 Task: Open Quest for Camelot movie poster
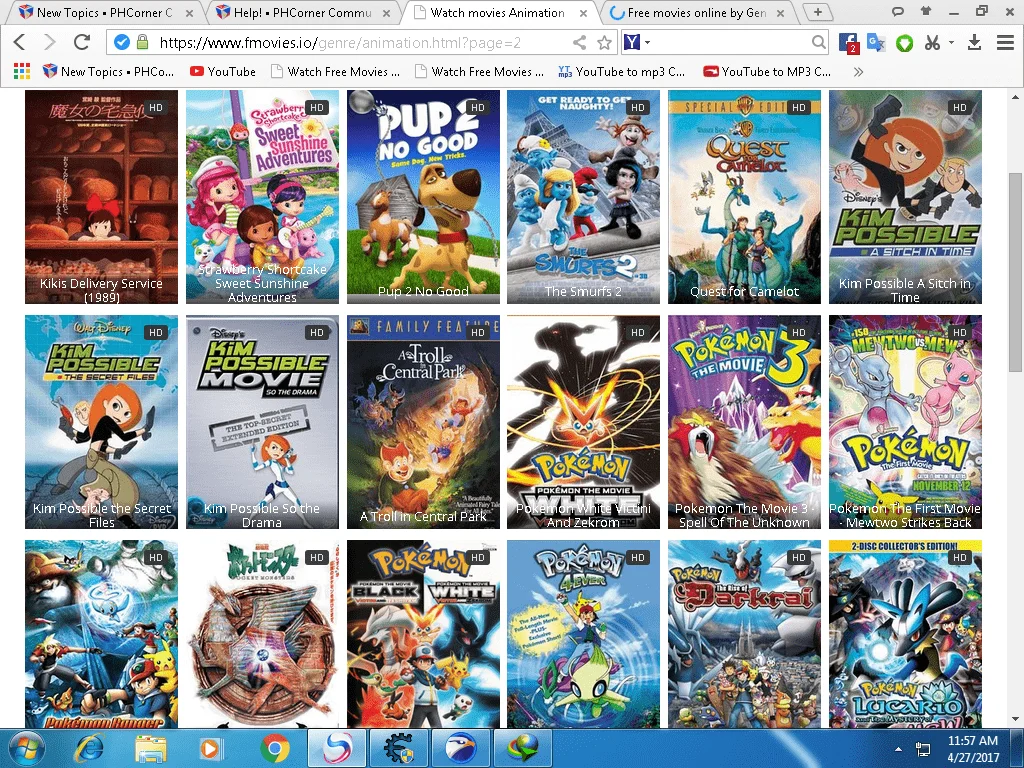coord(744,197)
